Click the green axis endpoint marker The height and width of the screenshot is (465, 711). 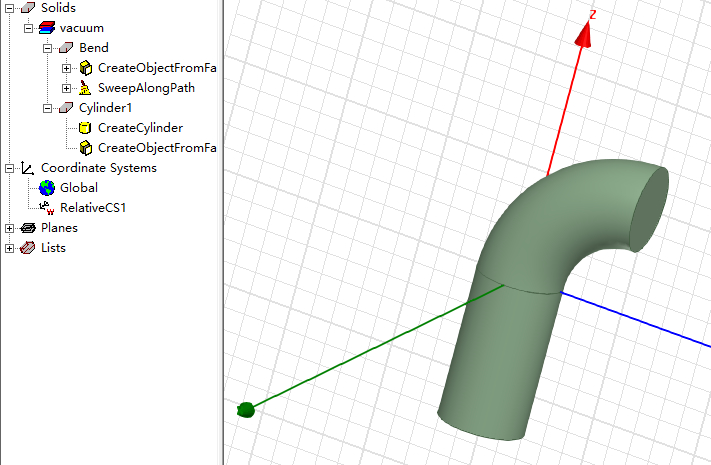246,410
